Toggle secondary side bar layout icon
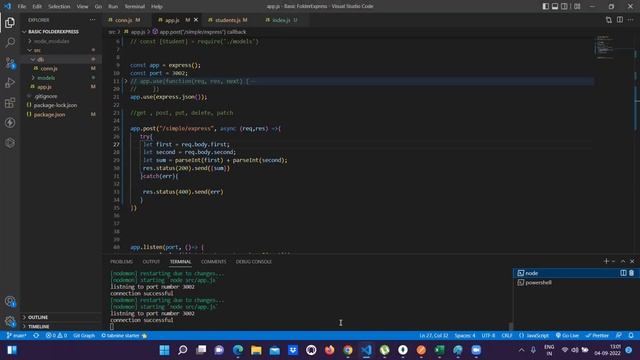Image resolution: width=640 pixels, height=360 pixels. click(564, 6)
